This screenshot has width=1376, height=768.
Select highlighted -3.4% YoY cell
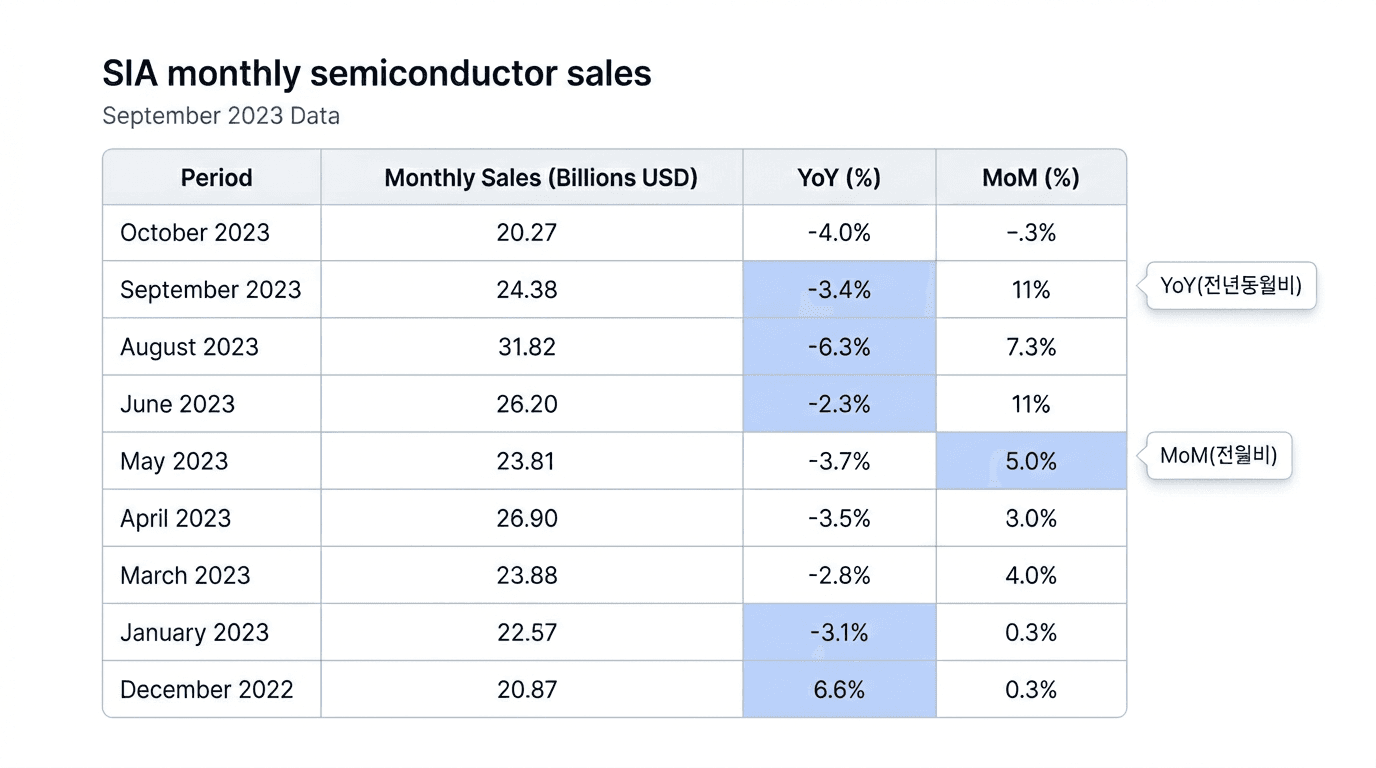pos(839,290)
